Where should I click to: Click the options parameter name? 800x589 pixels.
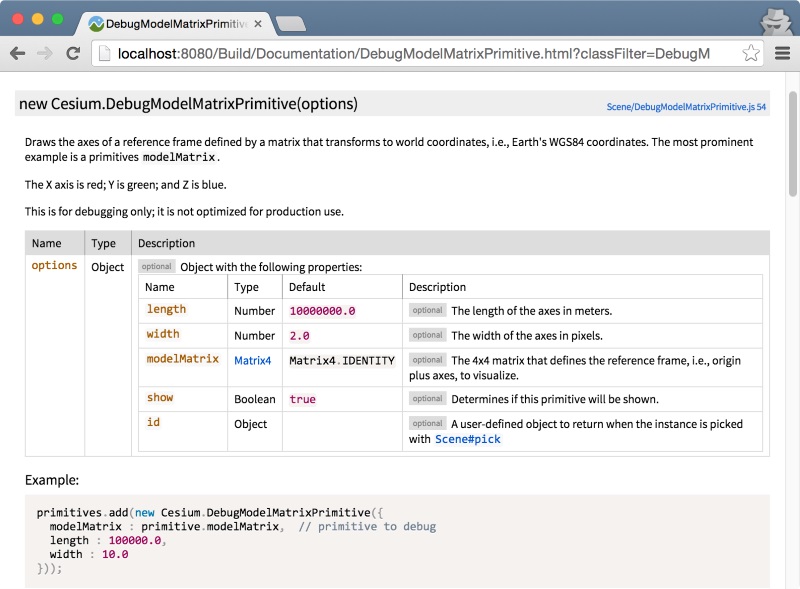point(54,266)
